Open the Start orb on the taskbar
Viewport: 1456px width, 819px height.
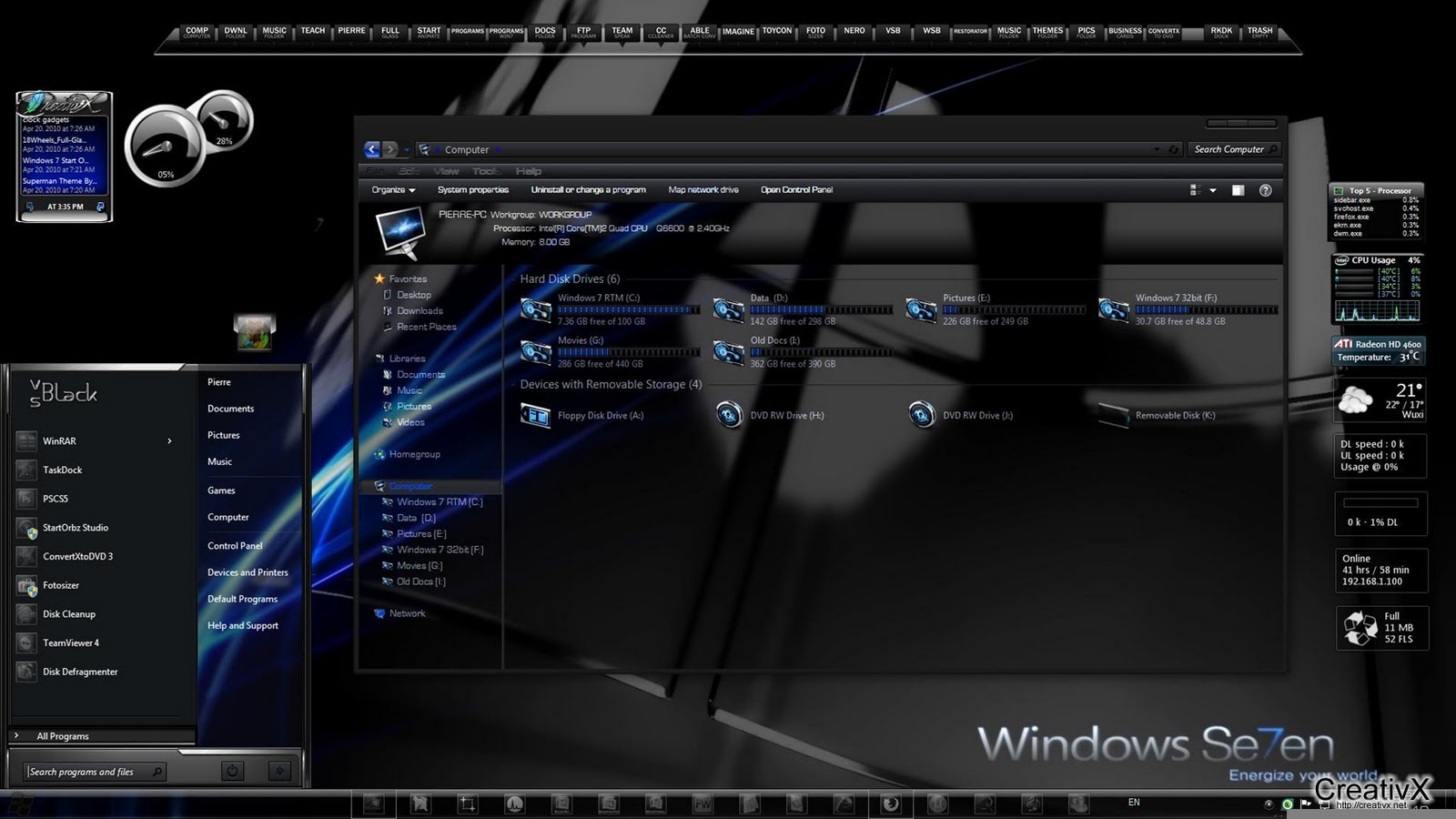point(20,804)
